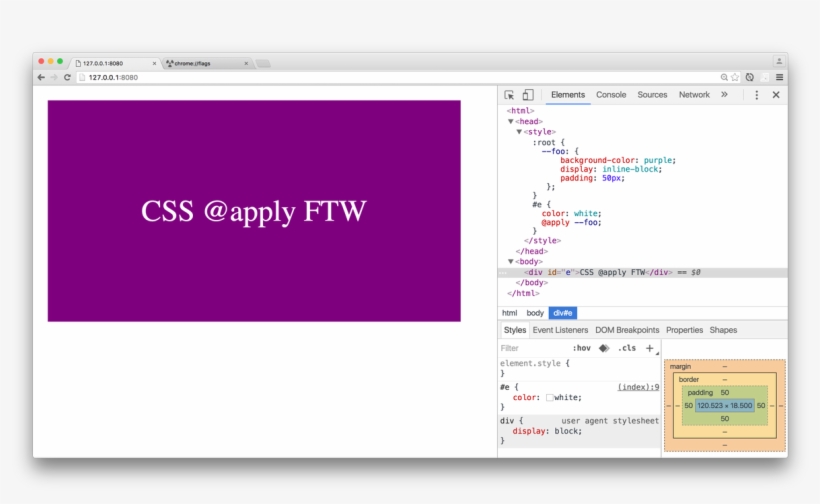Toggle the .cls element classes panel
This screenshot has width=820, height=504.
point(627,348)
